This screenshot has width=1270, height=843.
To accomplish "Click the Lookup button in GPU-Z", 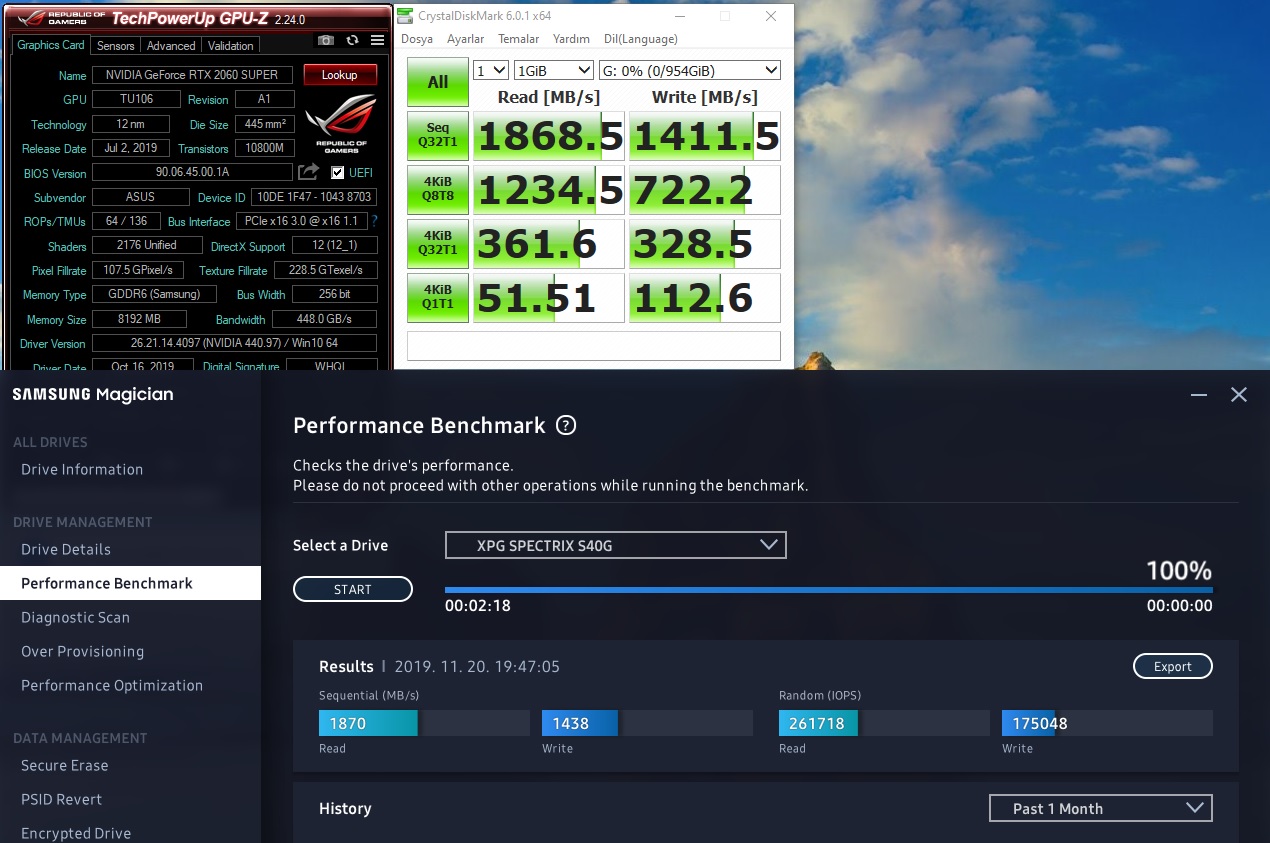I will (340, 75).
